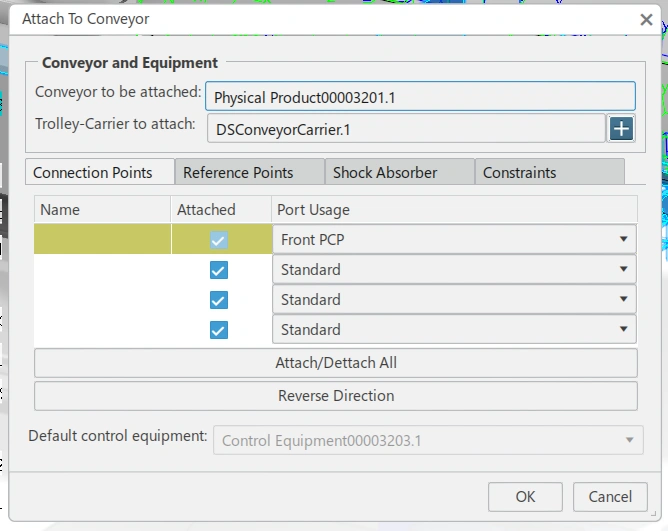Uncheck the Attached checkbox in Front PCP row
The image size is (668, 531).
(219, 240)
